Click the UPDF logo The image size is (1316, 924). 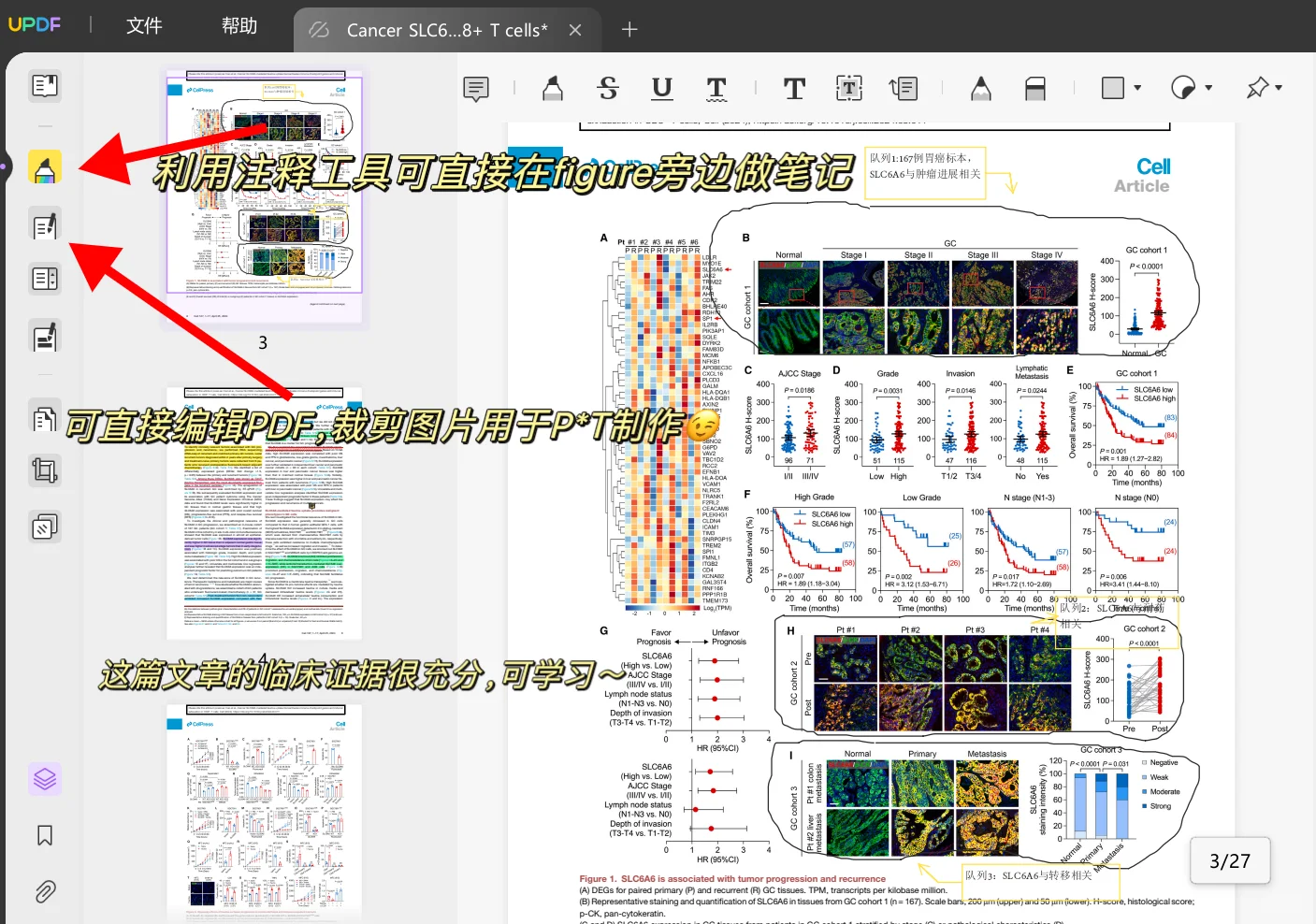(34, 24)
